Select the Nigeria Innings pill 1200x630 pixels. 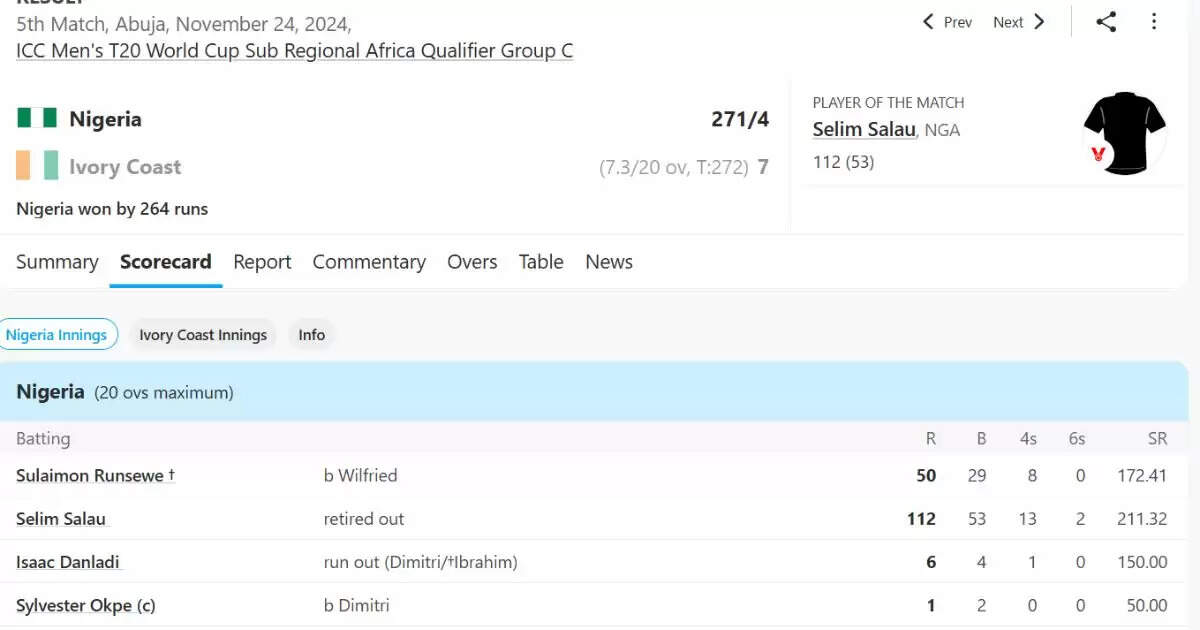(x=57, y=335)
